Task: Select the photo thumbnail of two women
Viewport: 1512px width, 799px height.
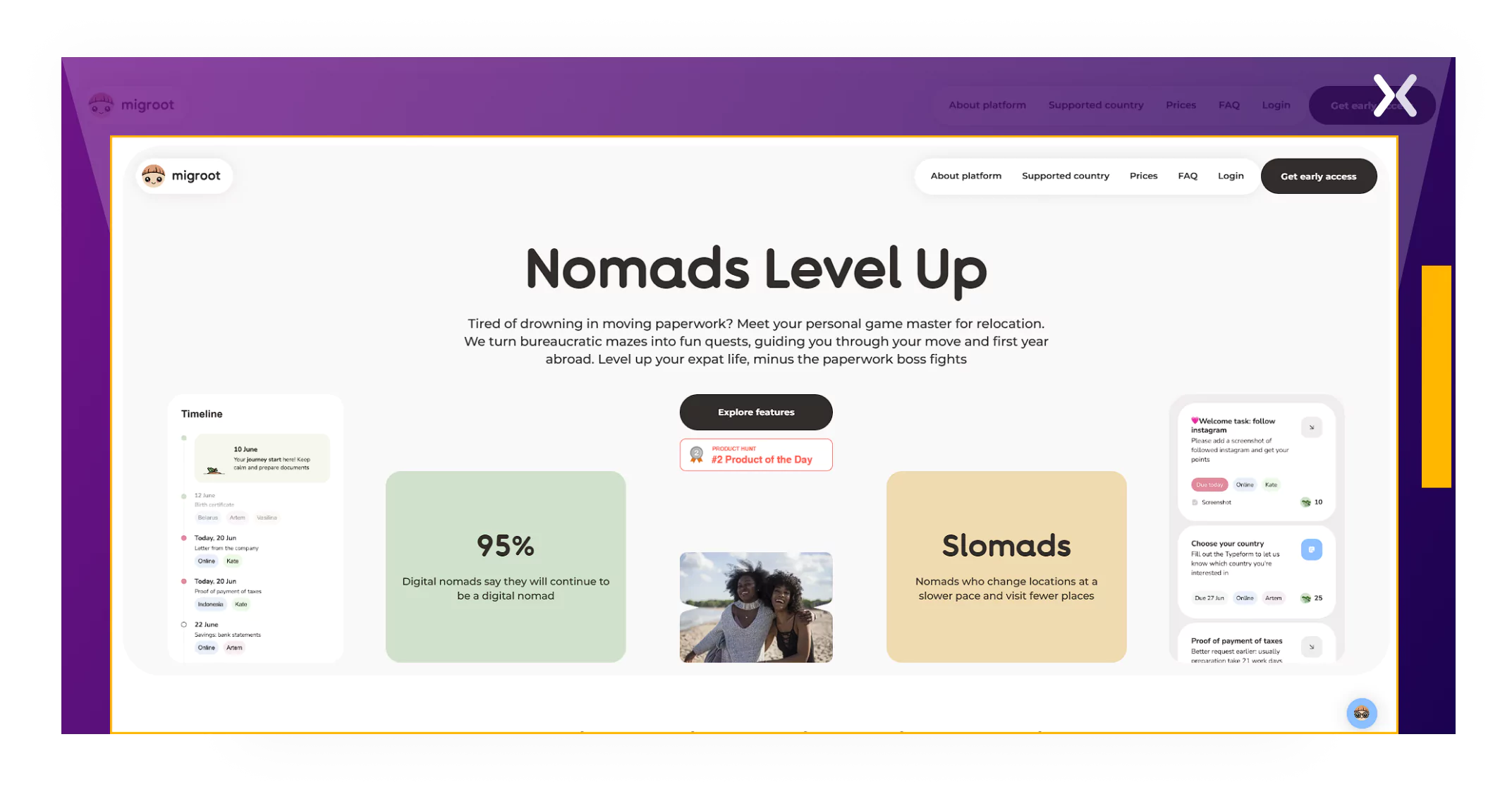Action: click(756, 607)
